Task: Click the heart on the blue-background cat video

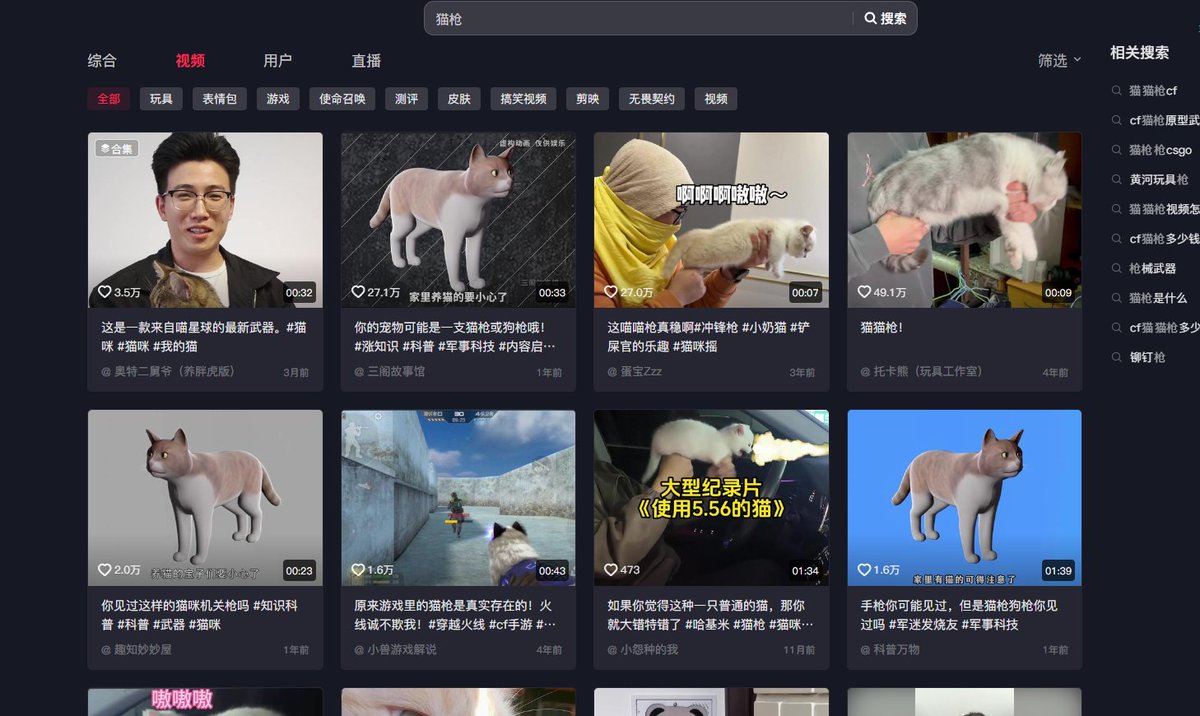Action: click(x=864, y=570)
